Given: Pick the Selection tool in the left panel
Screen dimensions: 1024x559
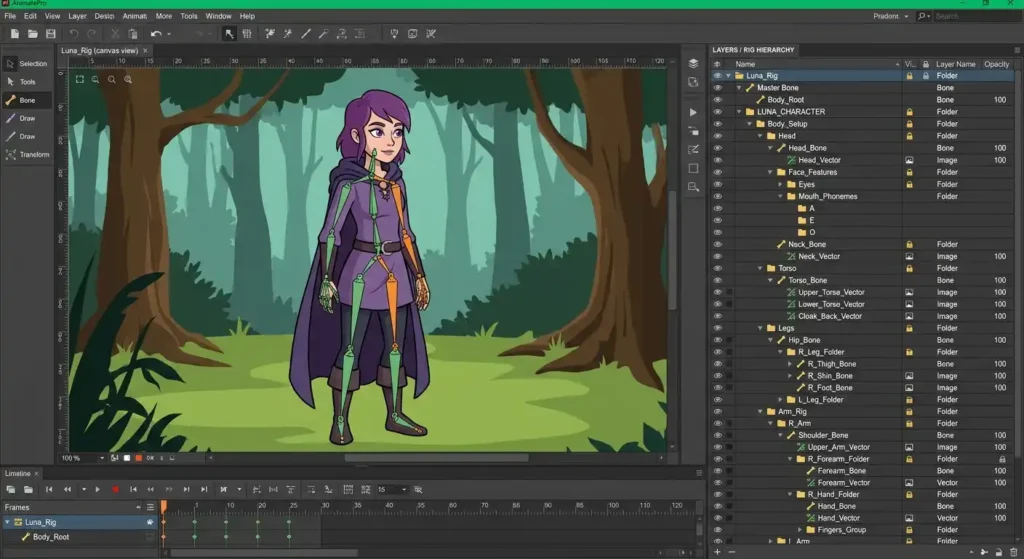Looking at the screenshot, I should click(27, 63).
